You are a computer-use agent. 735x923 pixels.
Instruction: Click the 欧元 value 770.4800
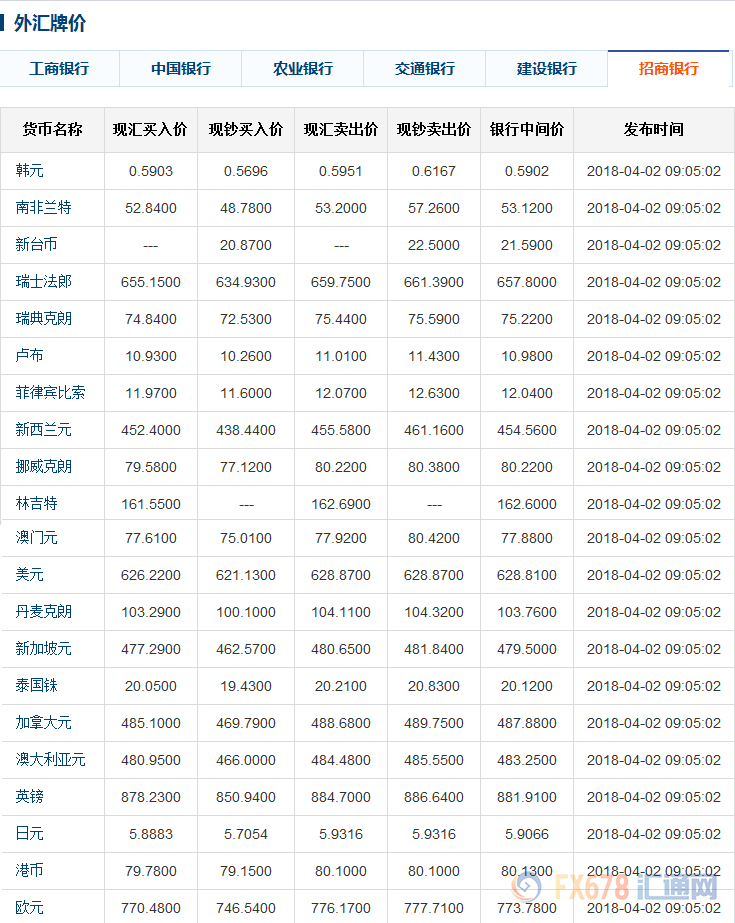click(151, 908)
